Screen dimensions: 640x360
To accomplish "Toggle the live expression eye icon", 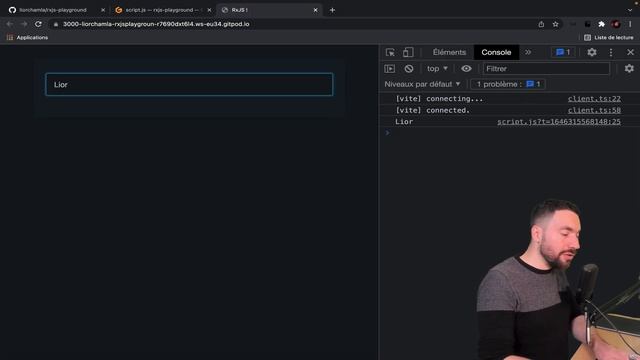I will [x=466, y=69].
